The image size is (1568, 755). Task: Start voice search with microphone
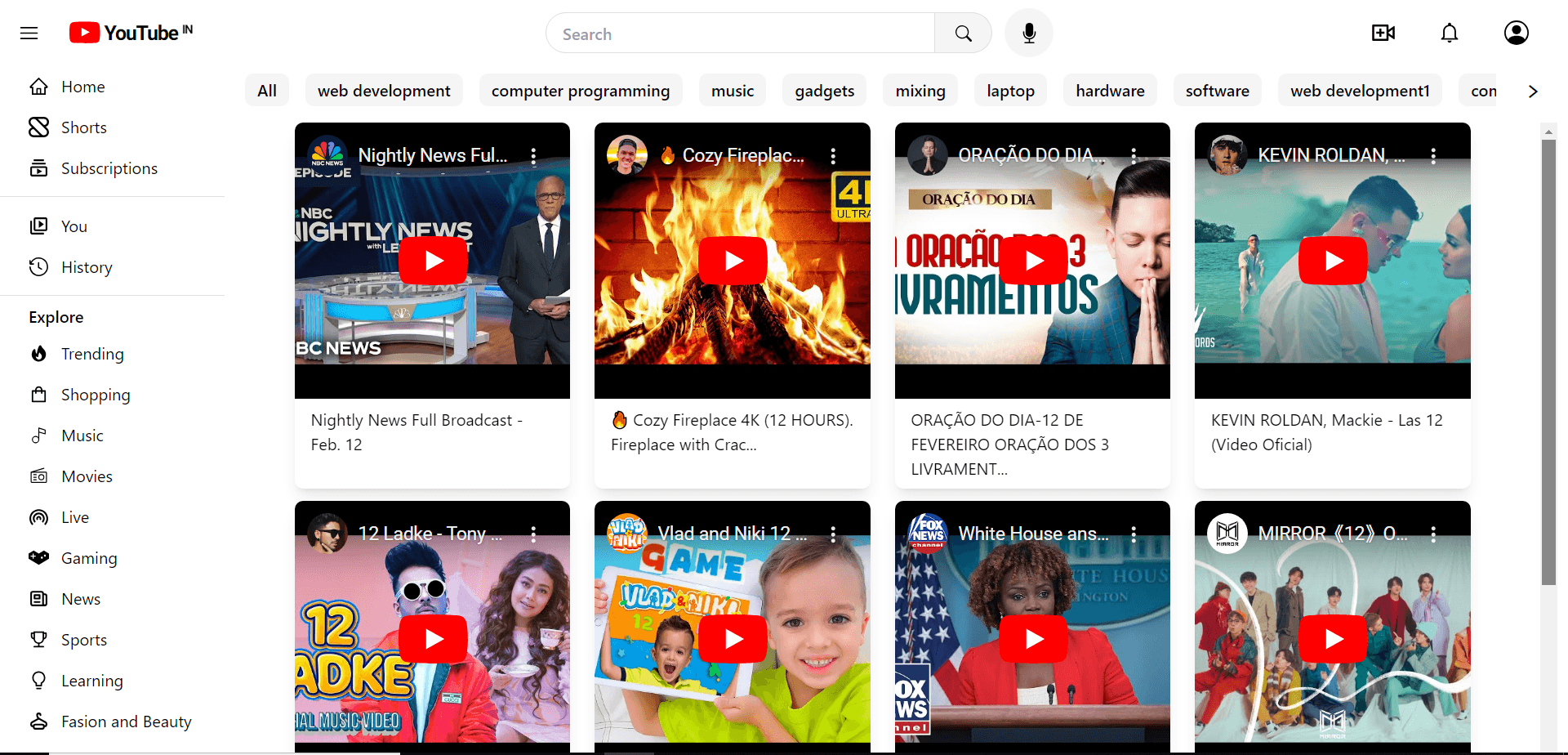pos(1028,34)
